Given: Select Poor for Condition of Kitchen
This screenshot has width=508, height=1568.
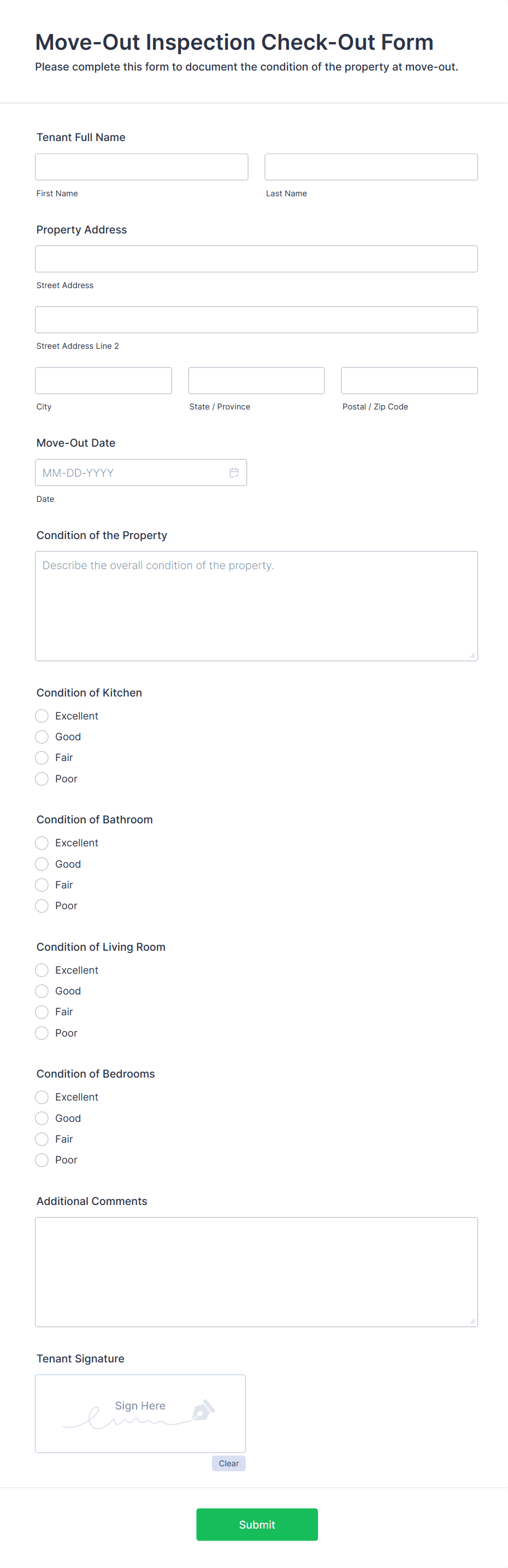Looking at the screenshot, I should (42, 779).
